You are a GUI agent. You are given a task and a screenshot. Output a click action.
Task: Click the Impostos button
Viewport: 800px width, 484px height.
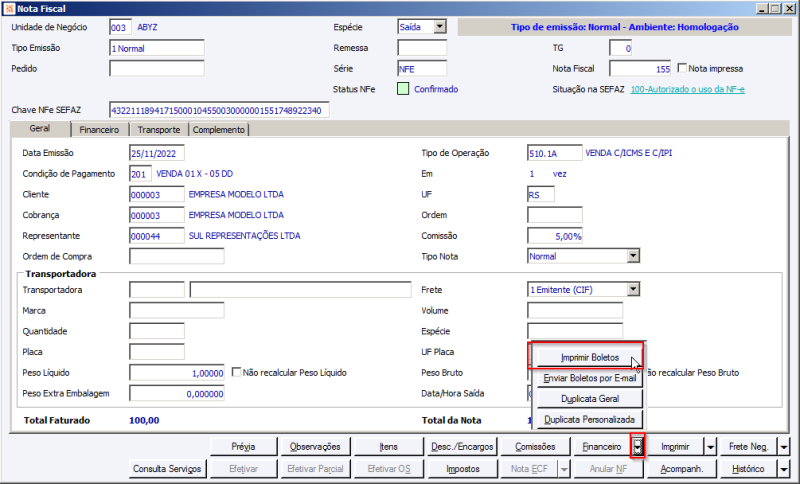[x=463, y=469]
